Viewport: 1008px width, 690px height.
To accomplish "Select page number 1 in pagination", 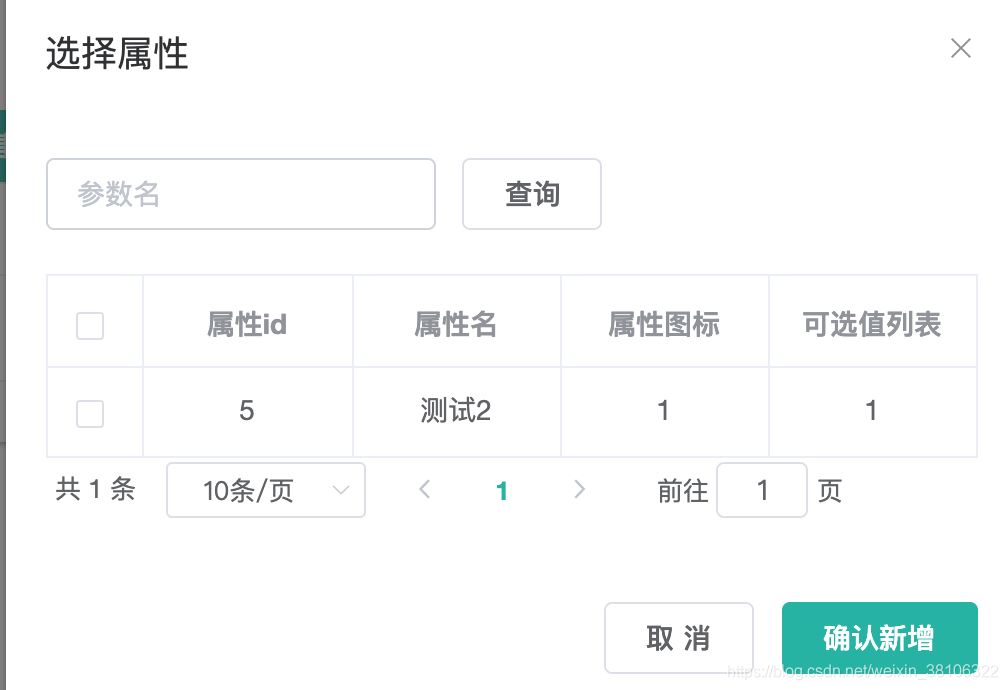I will point(502,490).
